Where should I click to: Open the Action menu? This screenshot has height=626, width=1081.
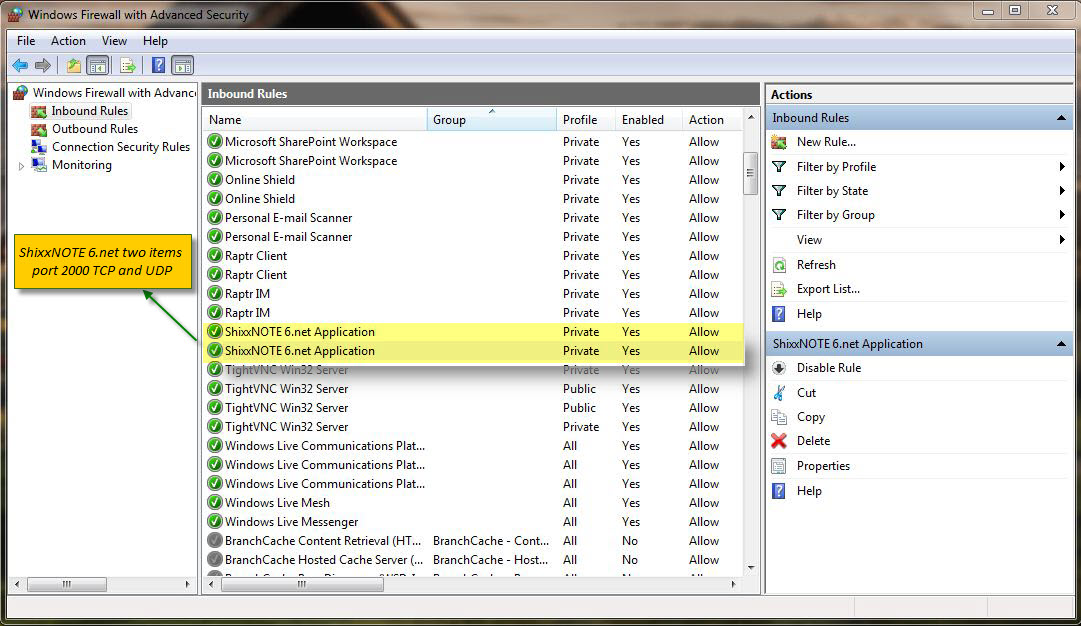pyautogui.click(x=68, y=41)
